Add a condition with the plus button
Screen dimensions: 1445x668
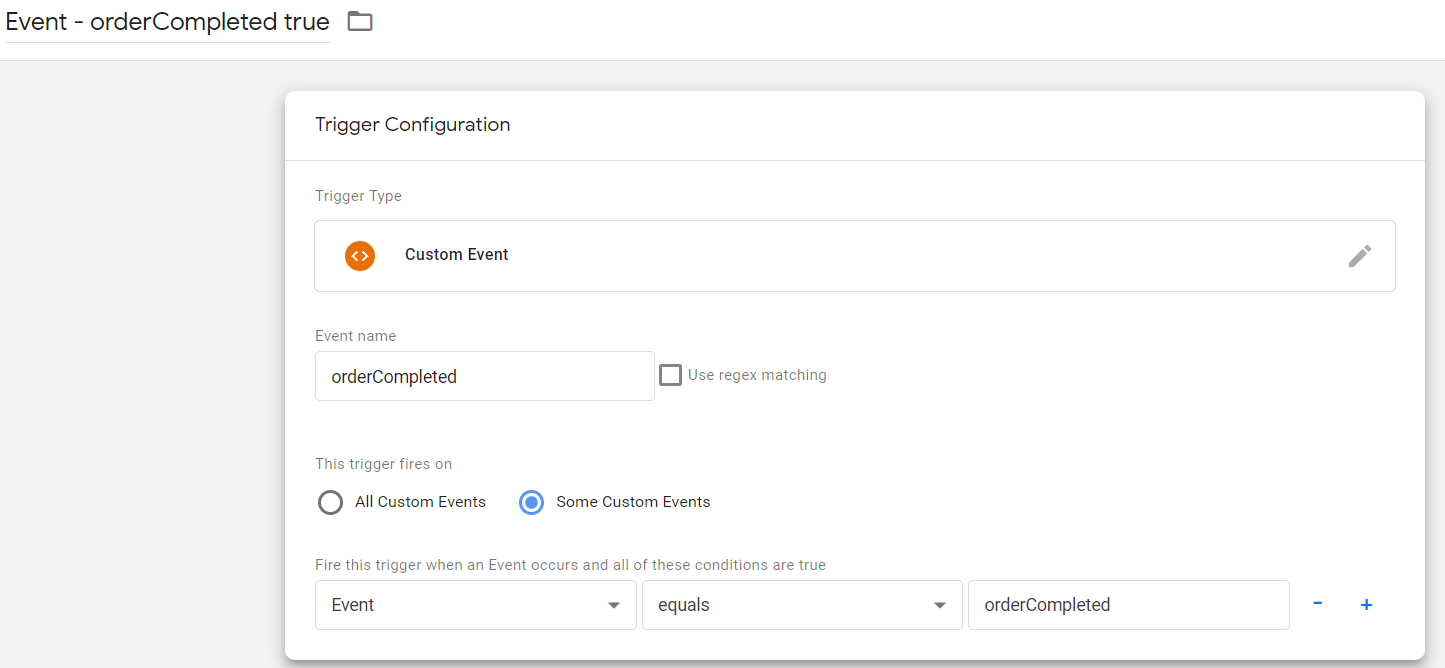click(1366, 604)
